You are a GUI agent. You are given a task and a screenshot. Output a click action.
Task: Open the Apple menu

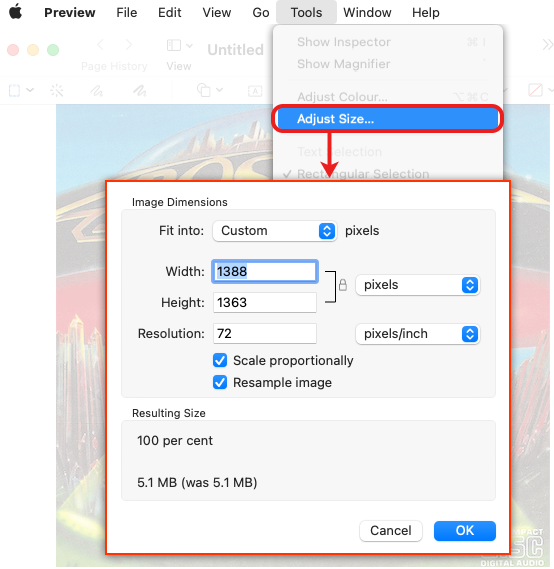coord(15,12)
